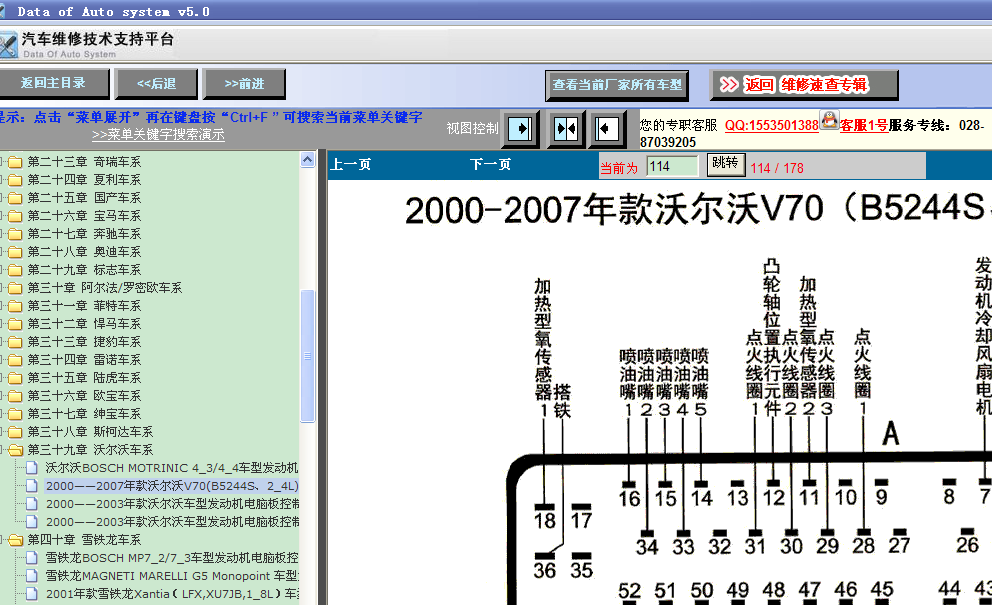Screen dimensions: 992x605
Task: Open the QQ:1553501388 contact link
Action: pos(772,125)
